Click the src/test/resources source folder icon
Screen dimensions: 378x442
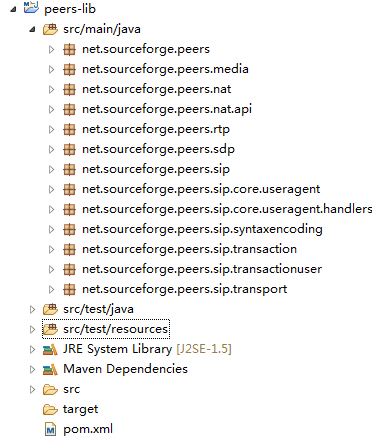point(50,329)
